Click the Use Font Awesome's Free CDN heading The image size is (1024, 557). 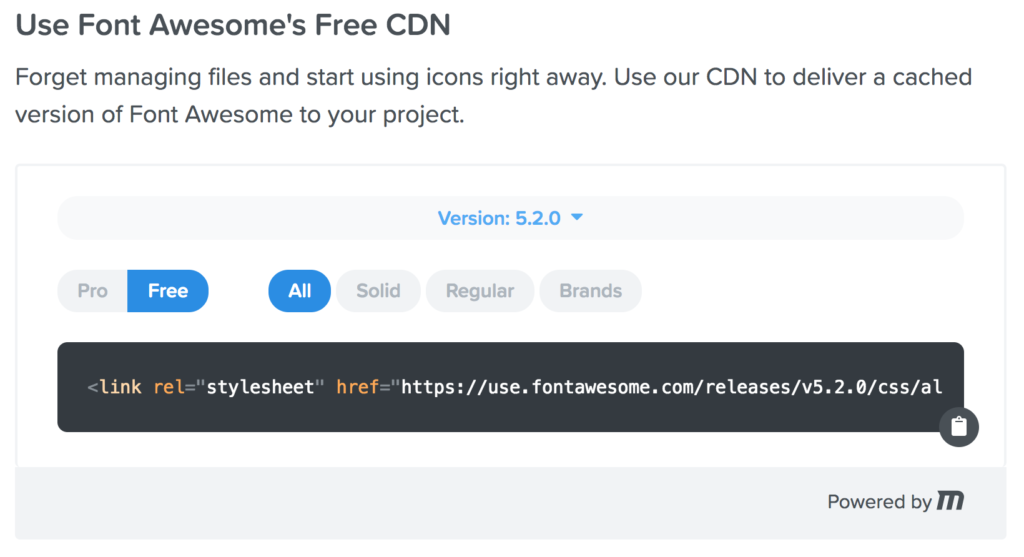click(233, 25)
